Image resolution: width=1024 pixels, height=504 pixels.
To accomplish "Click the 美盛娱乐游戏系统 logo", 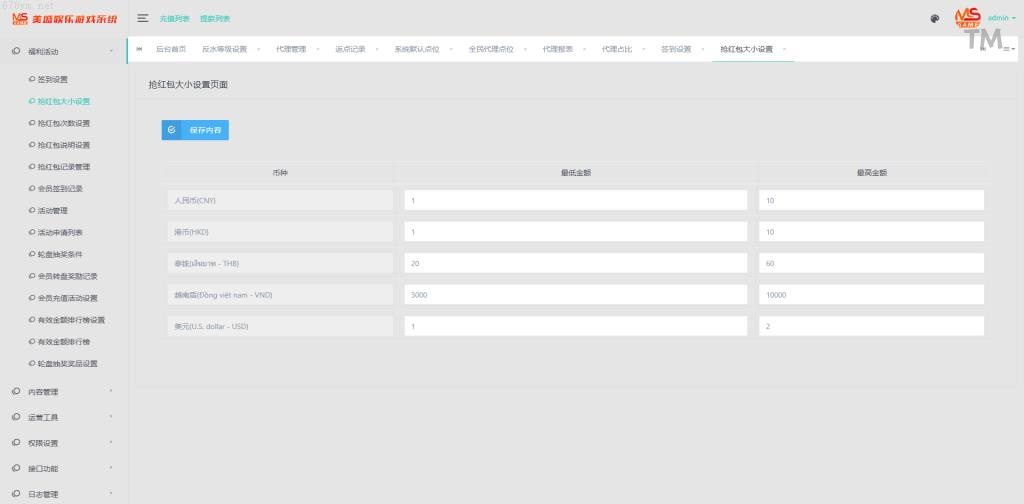I will tap(64, 18).
